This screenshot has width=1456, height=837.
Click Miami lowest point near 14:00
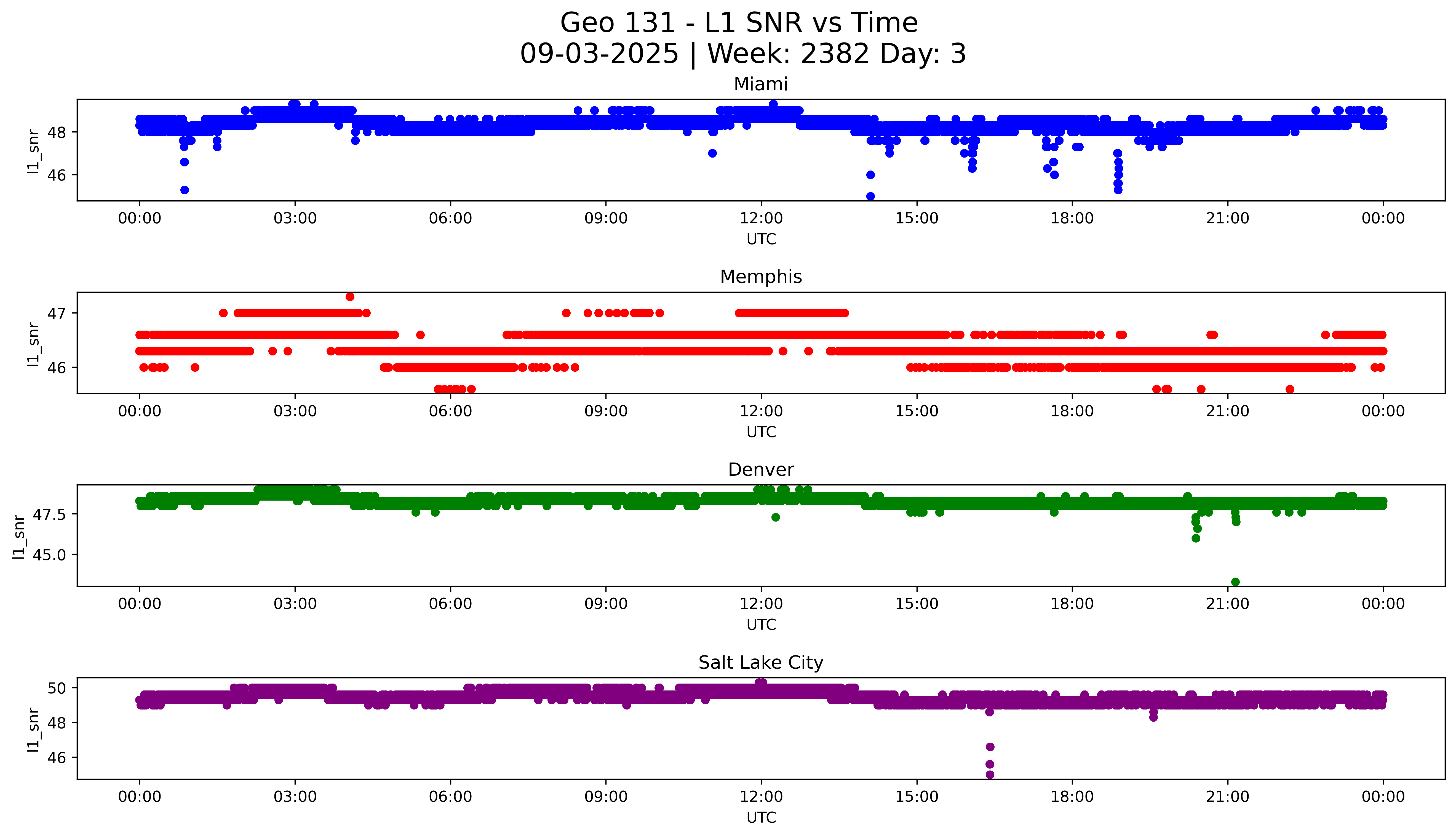(x=870, y=196)
